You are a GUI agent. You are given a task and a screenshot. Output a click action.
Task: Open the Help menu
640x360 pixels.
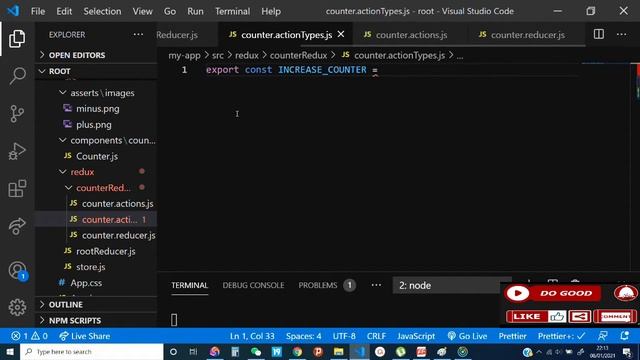click(x=271, y=11)
